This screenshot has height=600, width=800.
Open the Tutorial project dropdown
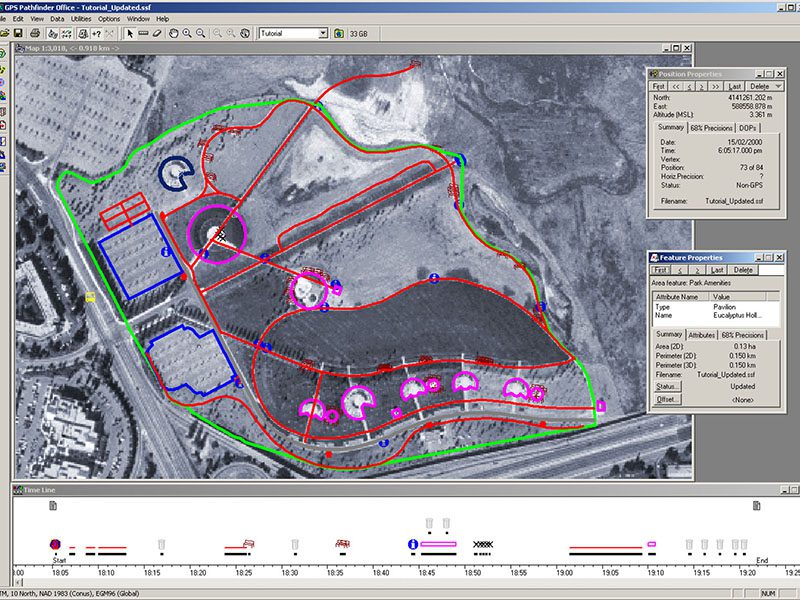click(x=324, y=33)
